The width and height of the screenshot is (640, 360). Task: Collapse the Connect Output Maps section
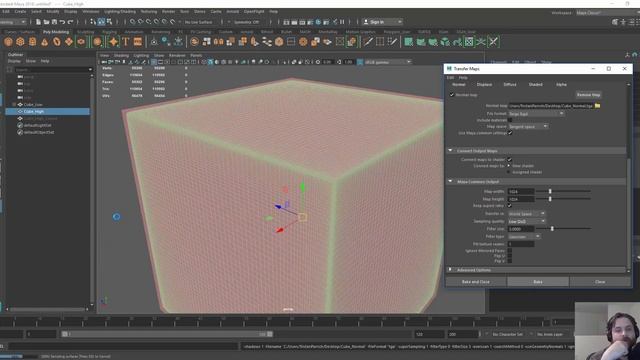pos(451,151)
